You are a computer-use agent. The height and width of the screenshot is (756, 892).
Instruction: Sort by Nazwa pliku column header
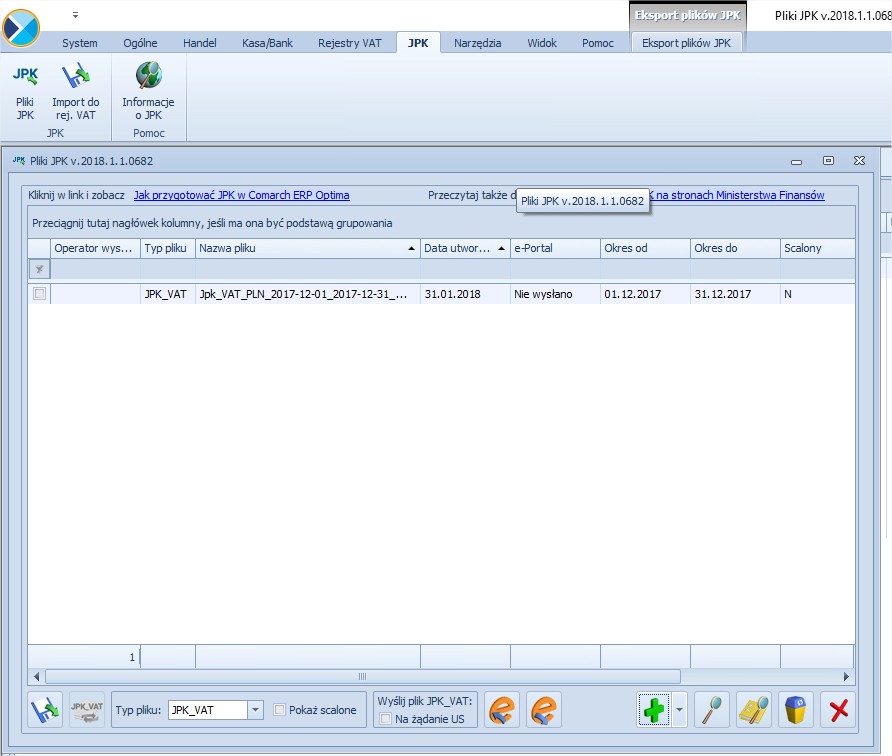pos(307,248)
